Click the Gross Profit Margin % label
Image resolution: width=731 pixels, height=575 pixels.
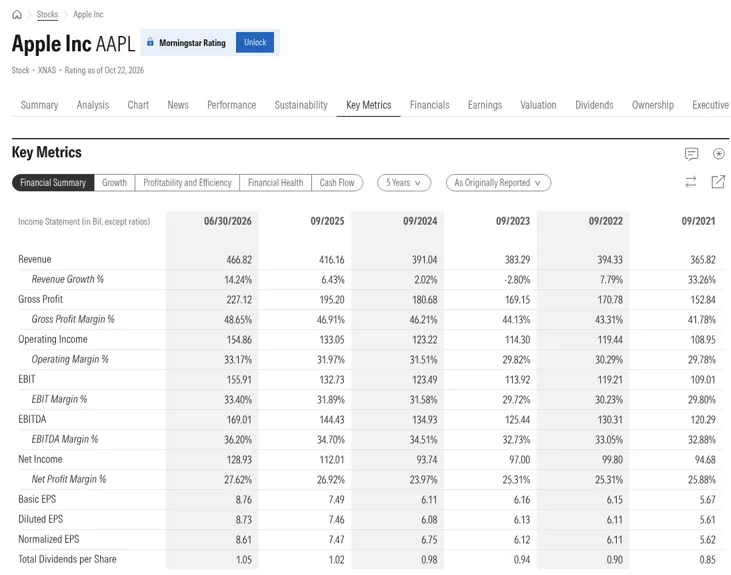[73, 319]
